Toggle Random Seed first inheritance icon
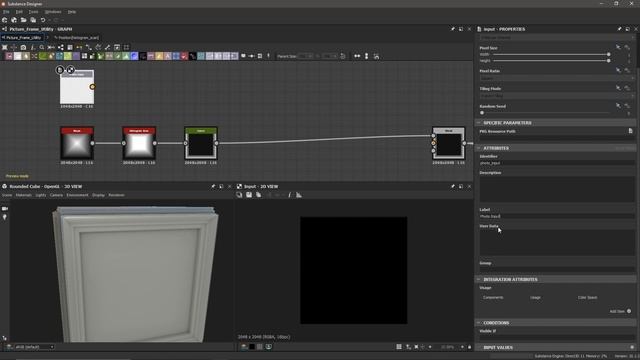 (x=618, y=106)
